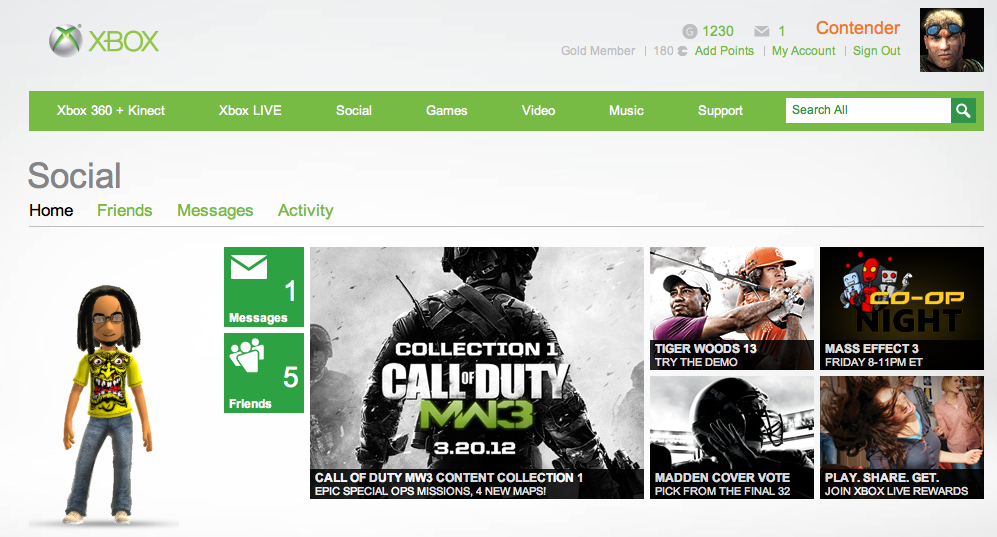Viewport: 997px width, 537px height.
Task: Open the Contender gamer picture
Action: click(x=951, y=40)
